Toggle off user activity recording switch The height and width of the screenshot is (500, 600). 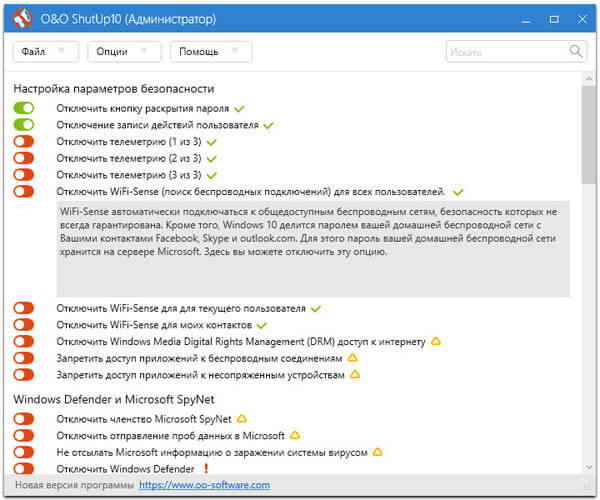coord(24,125)
